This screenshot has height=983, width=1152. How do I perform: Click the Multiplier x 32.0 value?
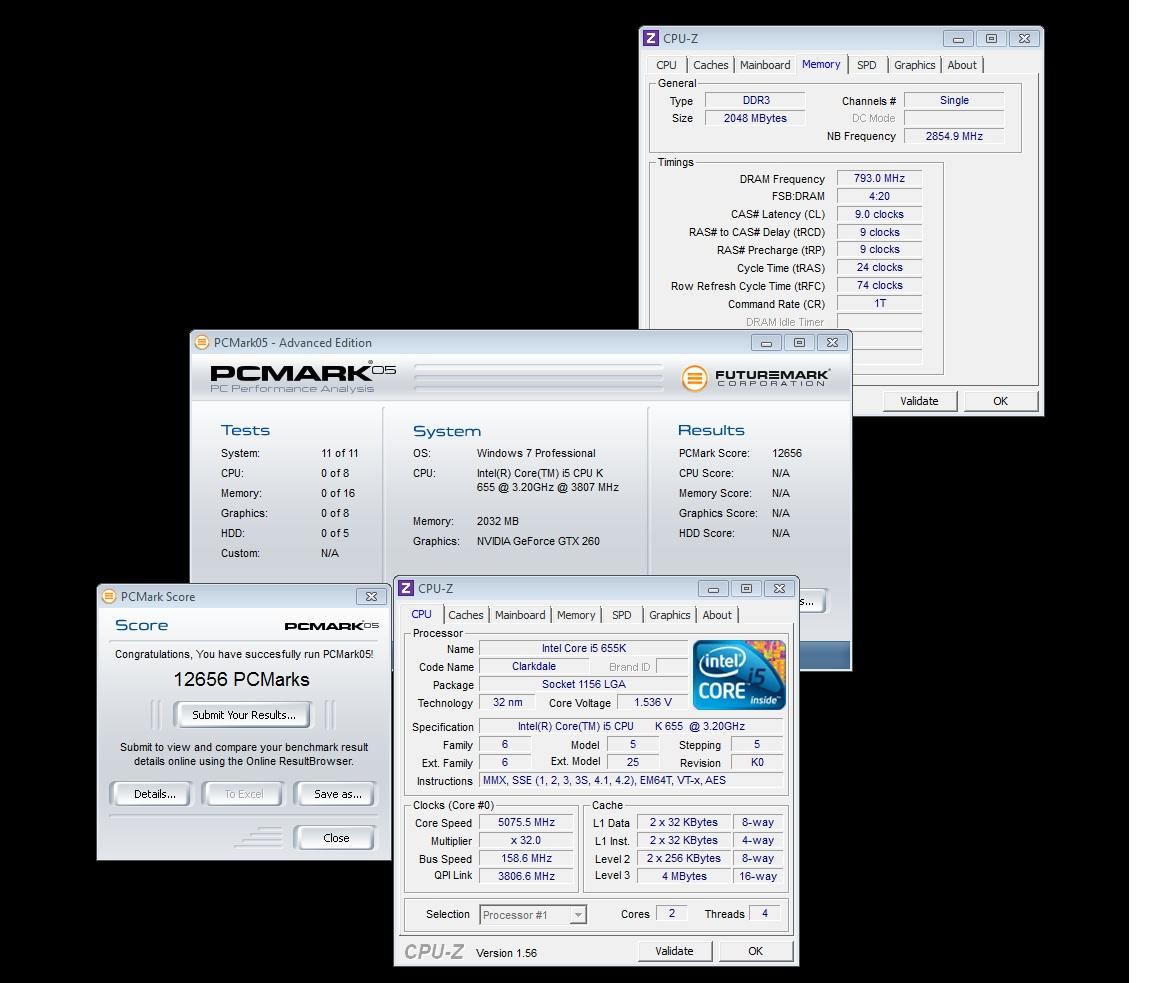[526, 840]
